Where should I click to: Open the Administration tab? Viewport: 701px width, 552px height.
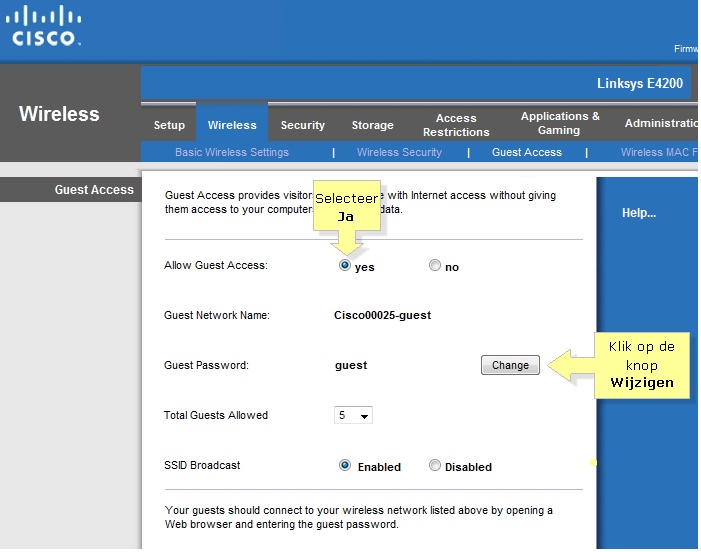tap(661, 123)
